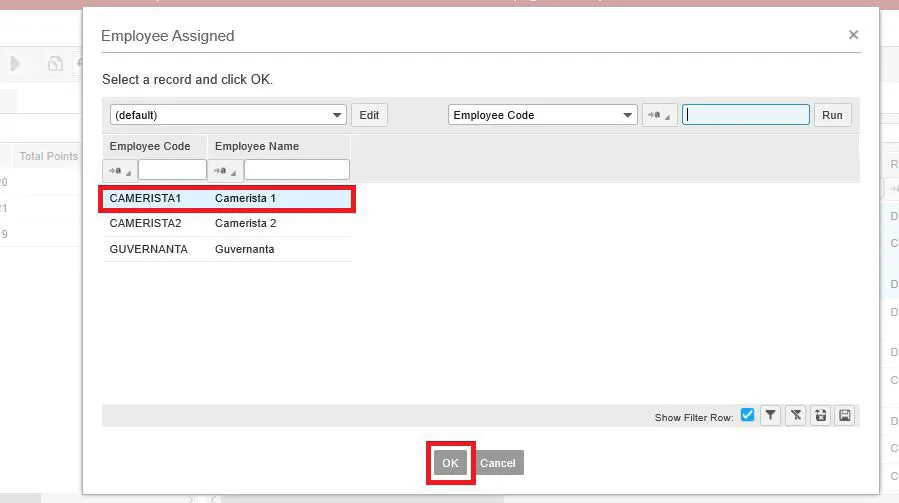
Task: Click the Cancel button
Action: point(498,463)
